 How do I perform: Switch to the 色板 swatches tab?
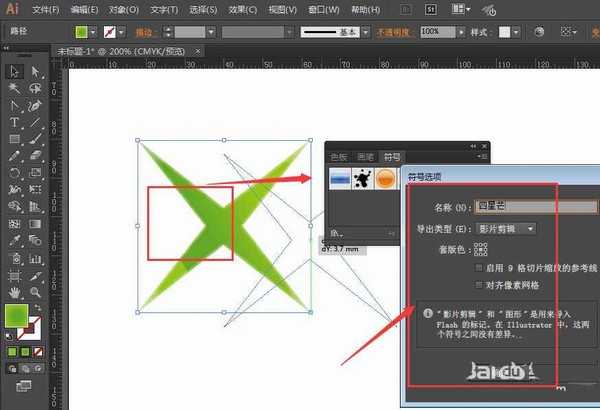click(x=338, y=157)
